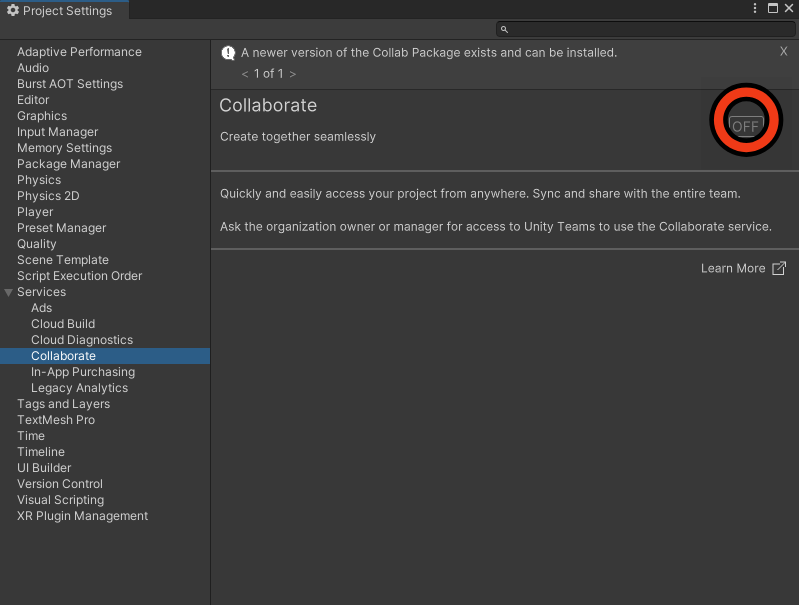
Task: Go to the next notification arrow
Action: (x=292, y=74)
